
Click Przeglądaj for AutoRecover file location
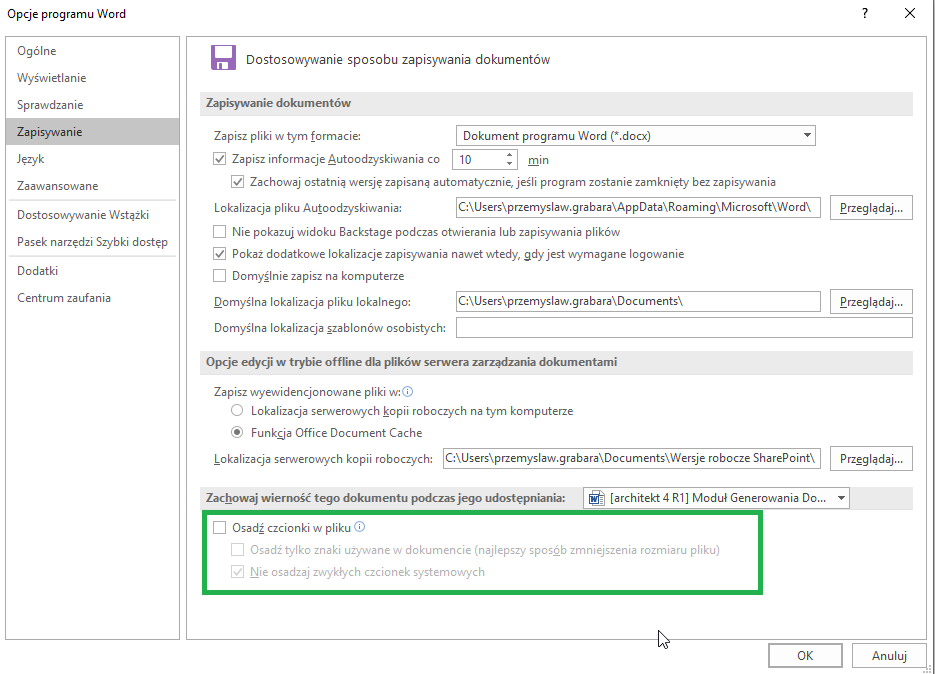[871, 208]
